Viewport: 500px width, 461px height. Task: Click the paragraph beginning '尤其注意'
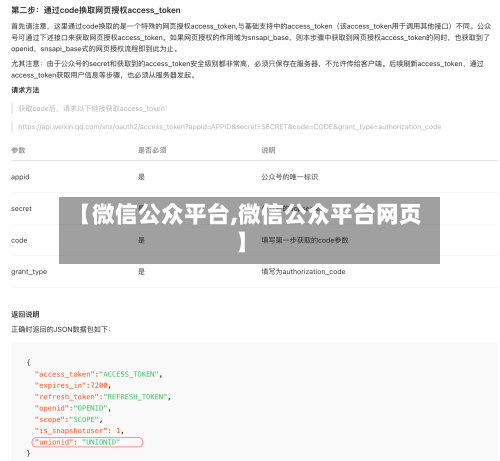click(248, 69)
